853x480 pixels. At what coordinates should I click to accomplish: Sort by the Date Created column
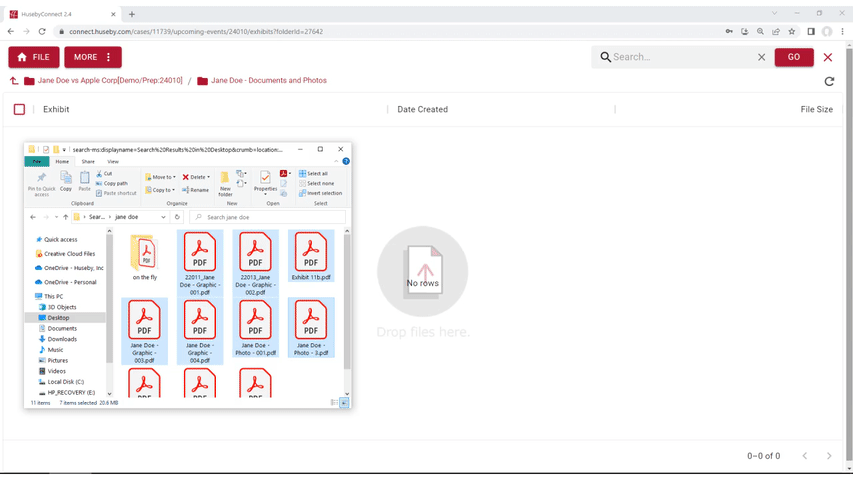pyautogui.click(x=422, y=109)
